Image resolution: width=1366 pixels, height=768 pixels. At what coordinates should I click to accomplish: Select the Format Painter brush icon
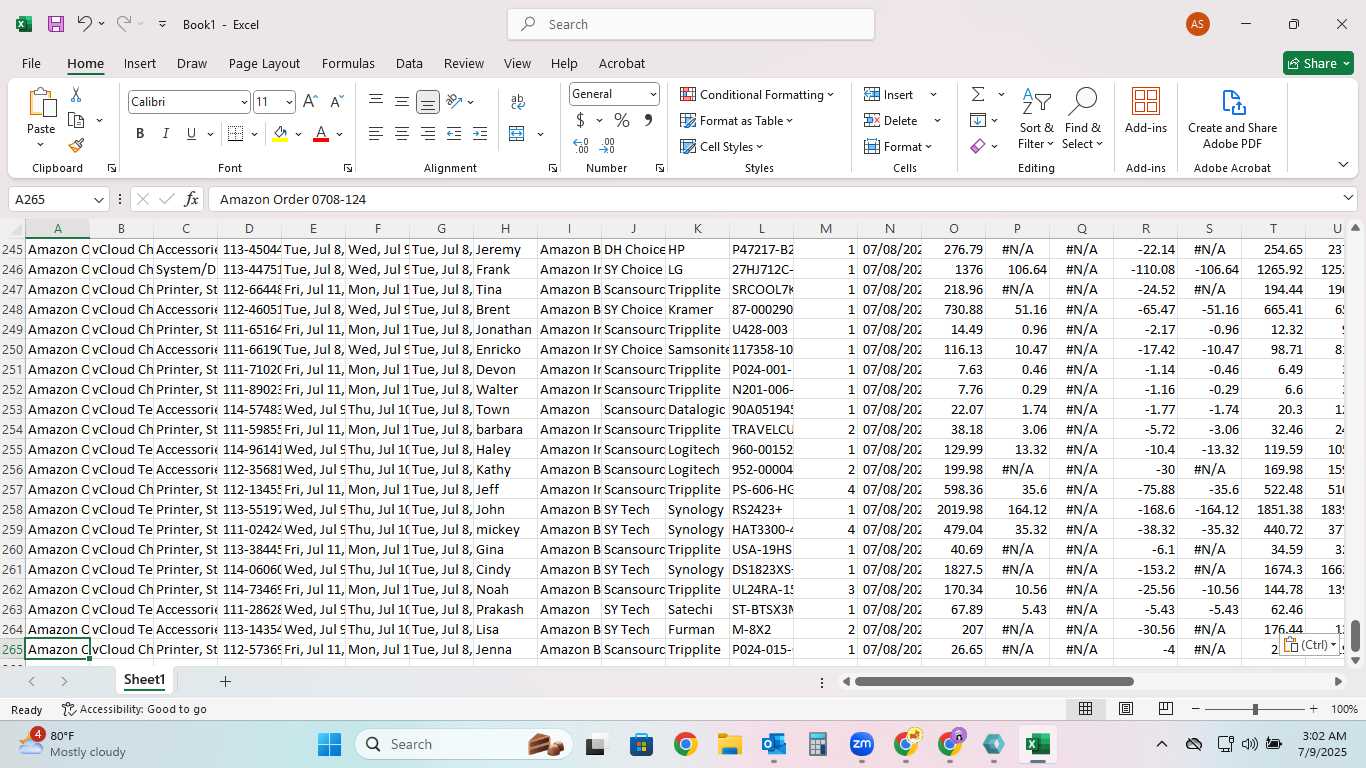click(77, 145)
